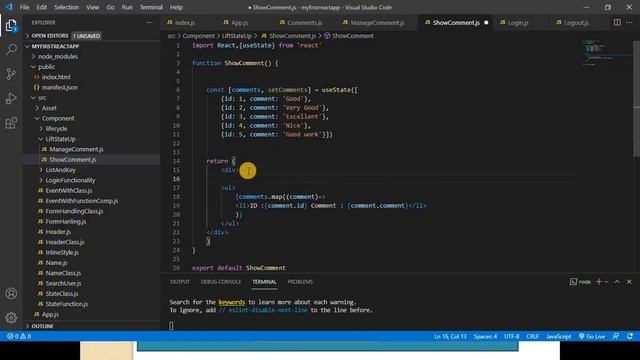
Task: Expand the Open Editors section
Action: (x=49, y=36)
